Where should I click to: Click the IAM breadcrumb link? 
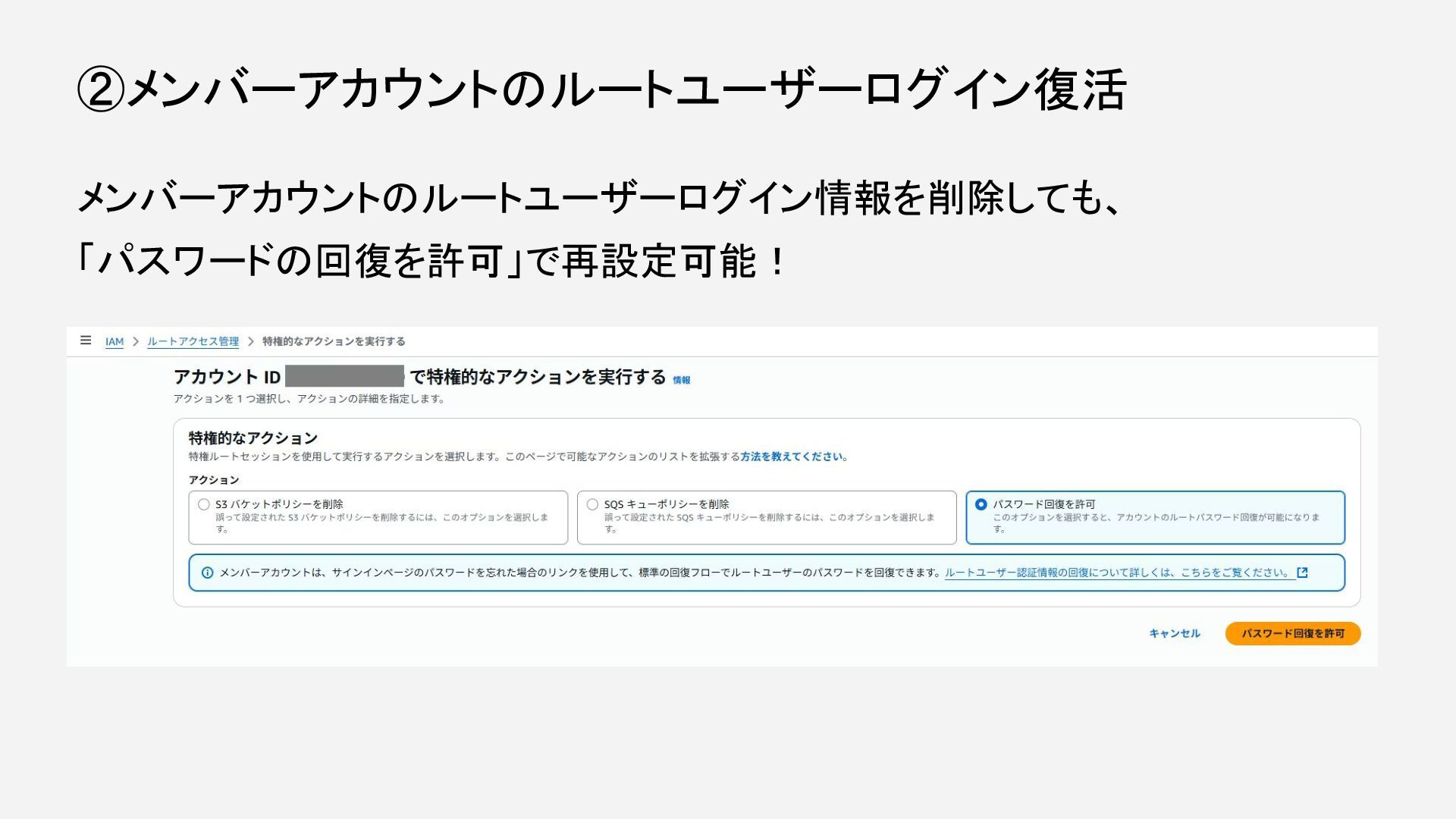[115, 342]
